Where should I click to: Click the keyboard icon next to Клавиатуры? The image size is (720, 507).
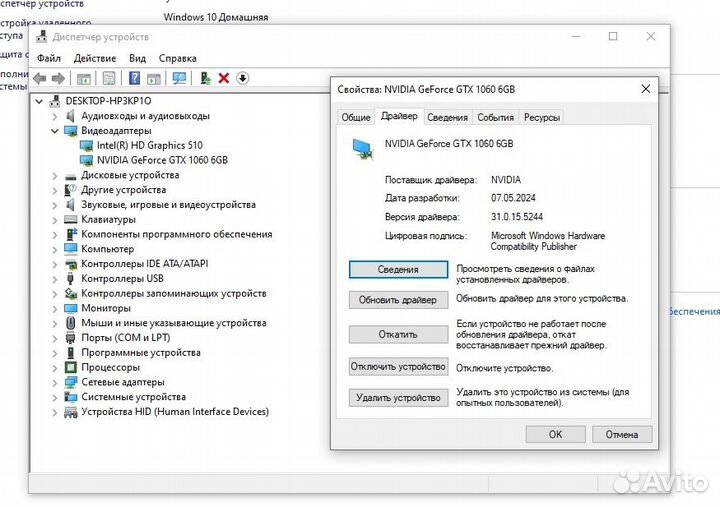(x=71, y=219)
